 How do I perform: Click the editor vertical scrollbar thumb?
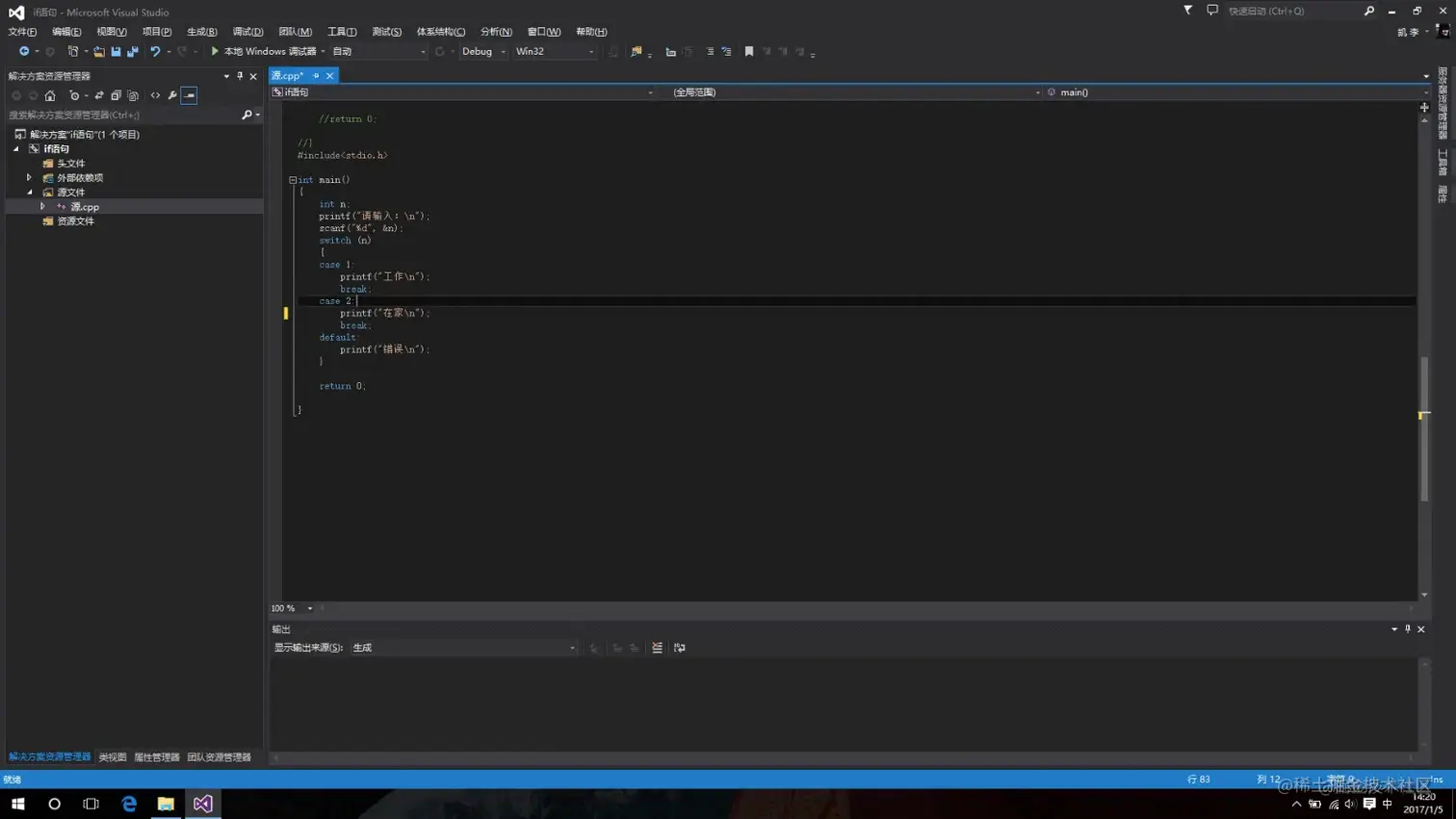(x=1424, y=428)
